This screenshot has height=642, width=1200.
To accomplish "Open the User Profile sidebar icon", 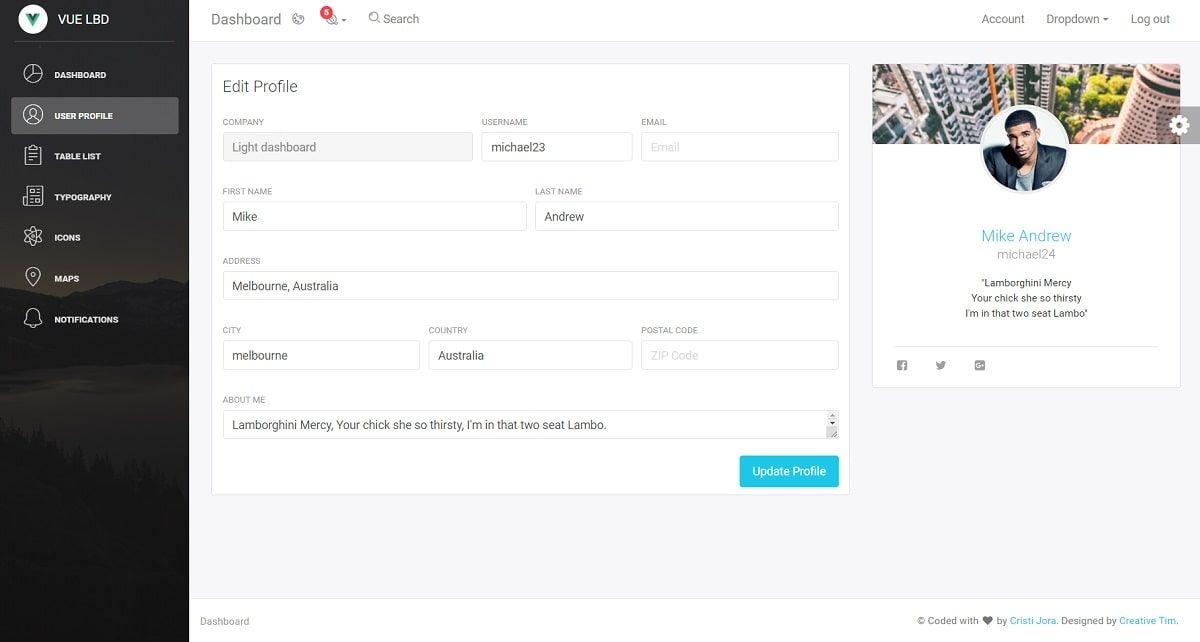I will [x=33, y=115].
